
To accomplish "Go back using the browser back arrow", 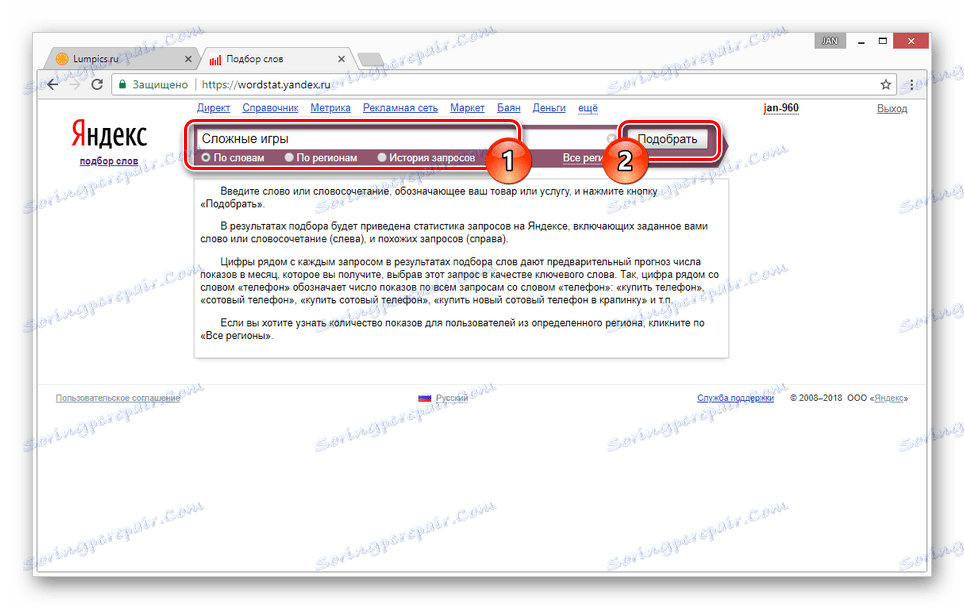I will [53, 85].
